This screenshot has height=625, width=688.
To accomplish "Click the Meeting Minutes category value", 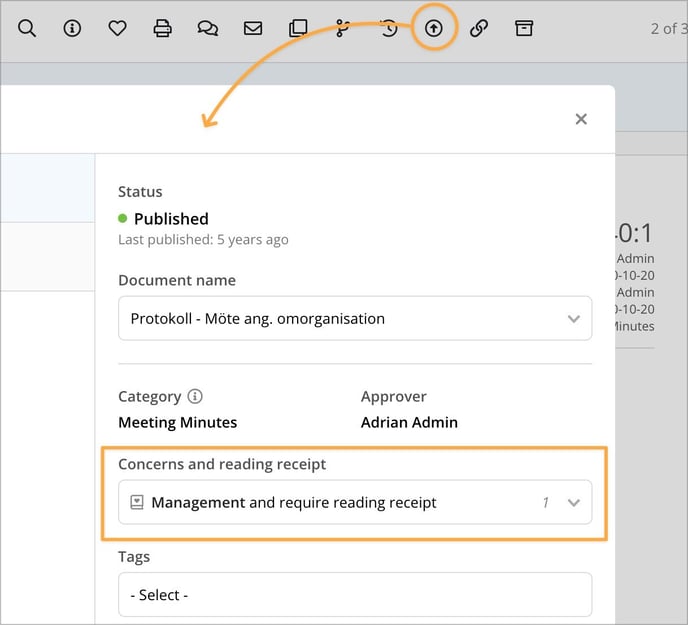I will click(178, 422).
